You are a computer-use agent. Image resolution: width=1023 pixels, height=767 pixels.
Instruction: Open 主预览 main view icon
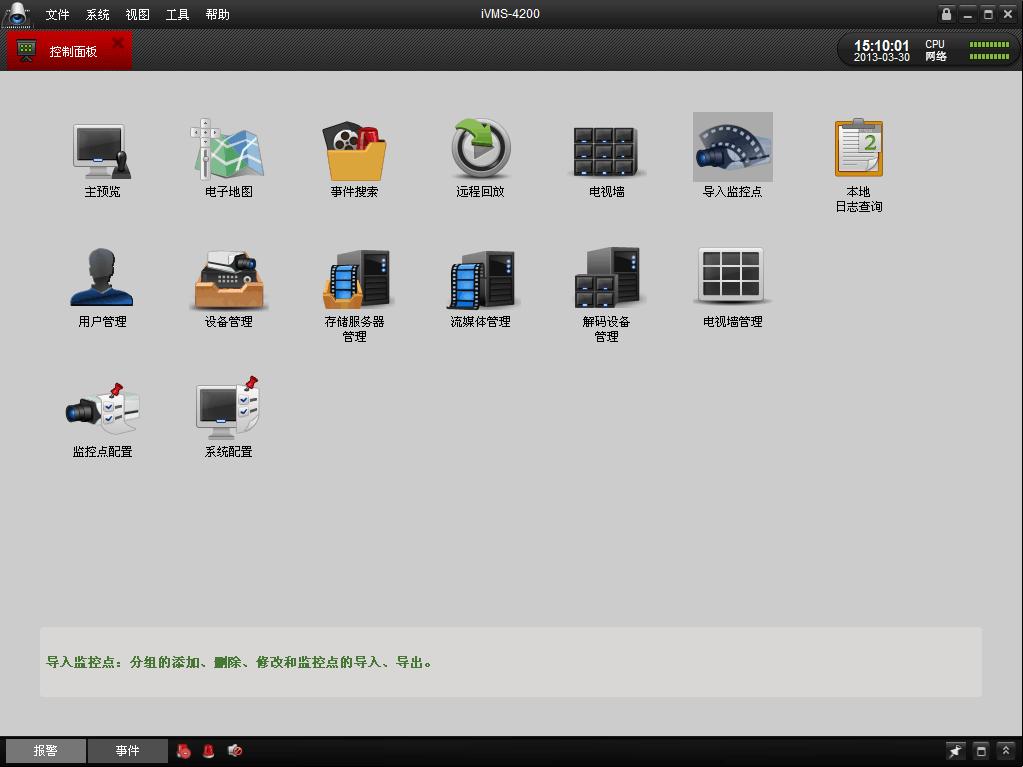click(102, 150)
